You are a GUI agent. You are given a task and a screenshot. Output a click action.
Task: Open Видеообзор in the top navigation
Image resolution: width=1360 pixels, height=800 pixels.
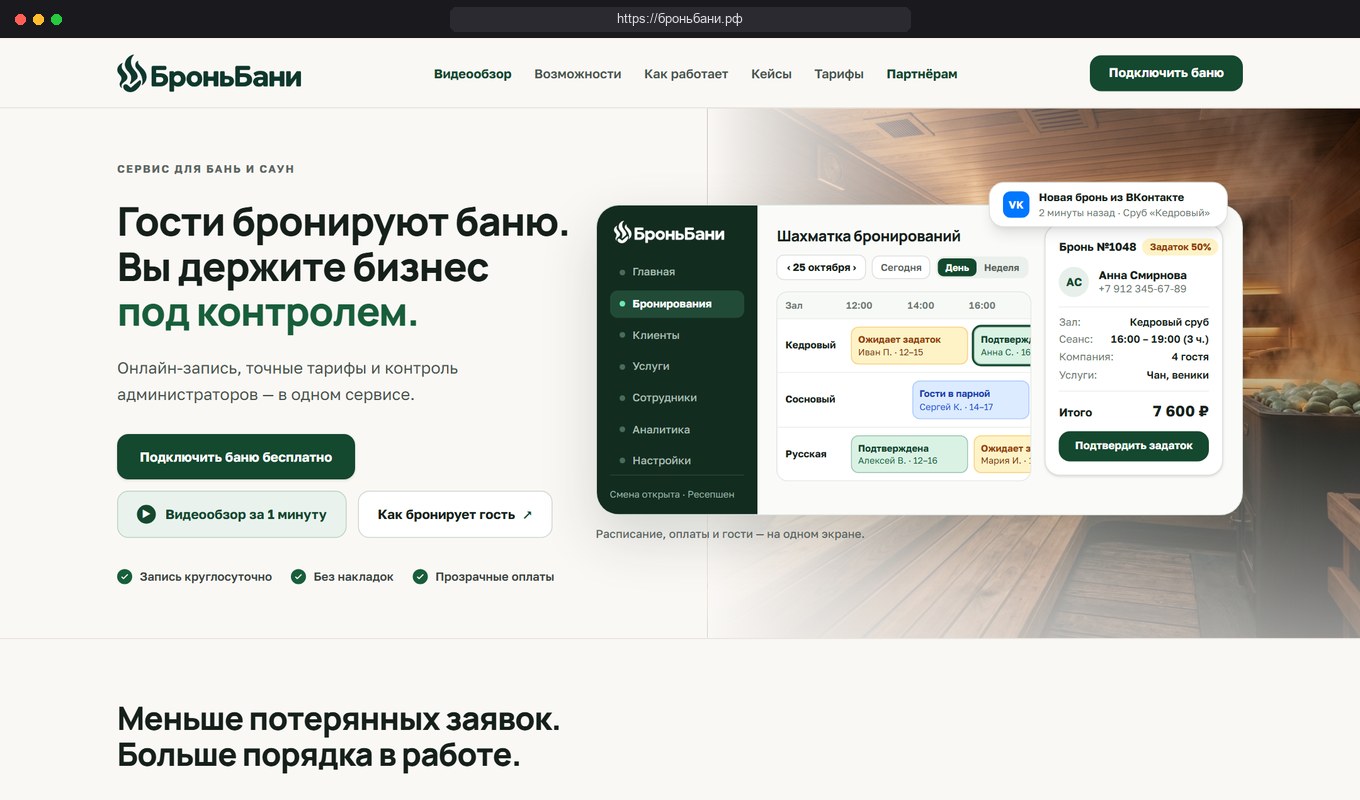[x=473, y=74]
